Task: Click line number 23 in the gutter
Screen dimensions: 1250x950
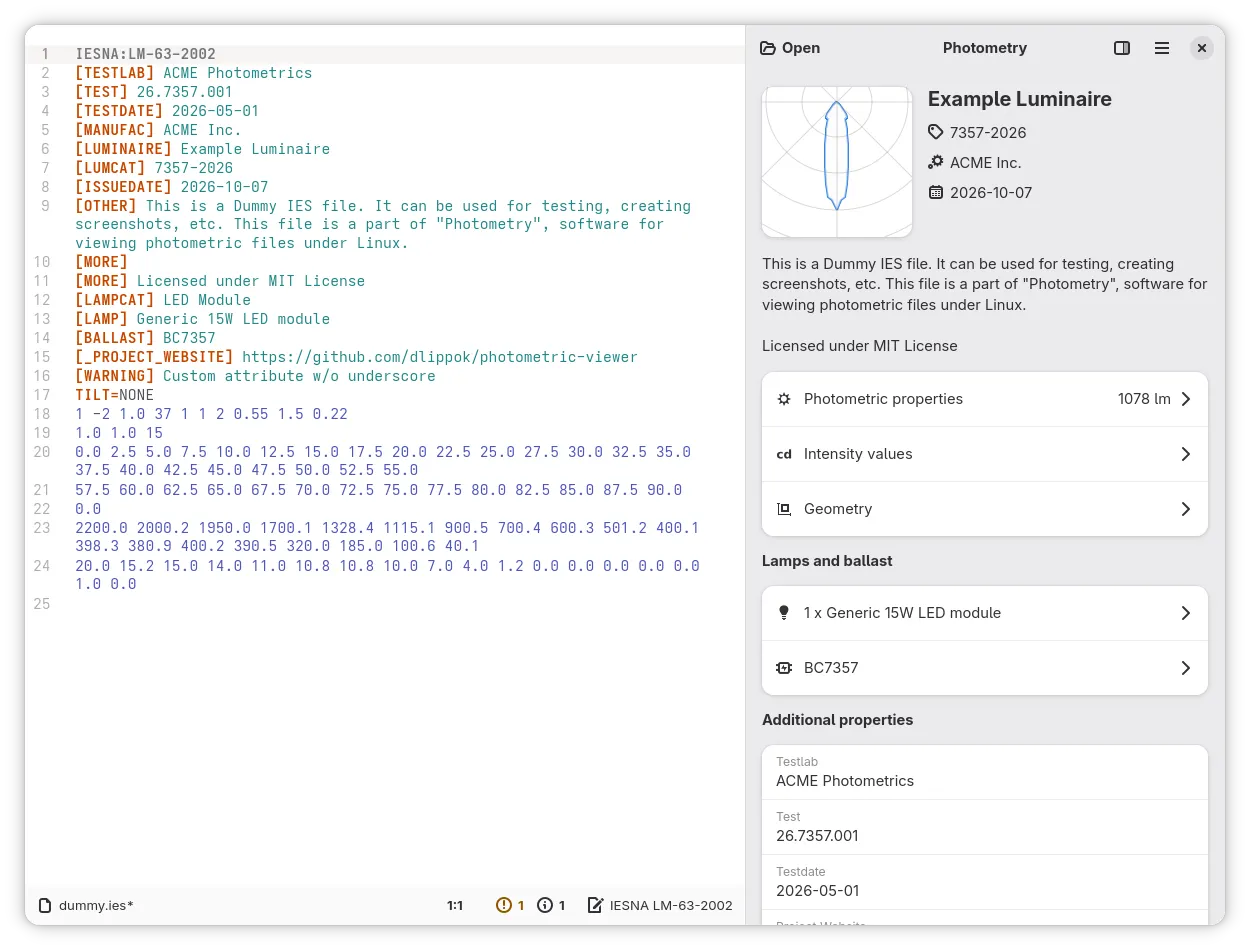Action: tap(41, 528)
